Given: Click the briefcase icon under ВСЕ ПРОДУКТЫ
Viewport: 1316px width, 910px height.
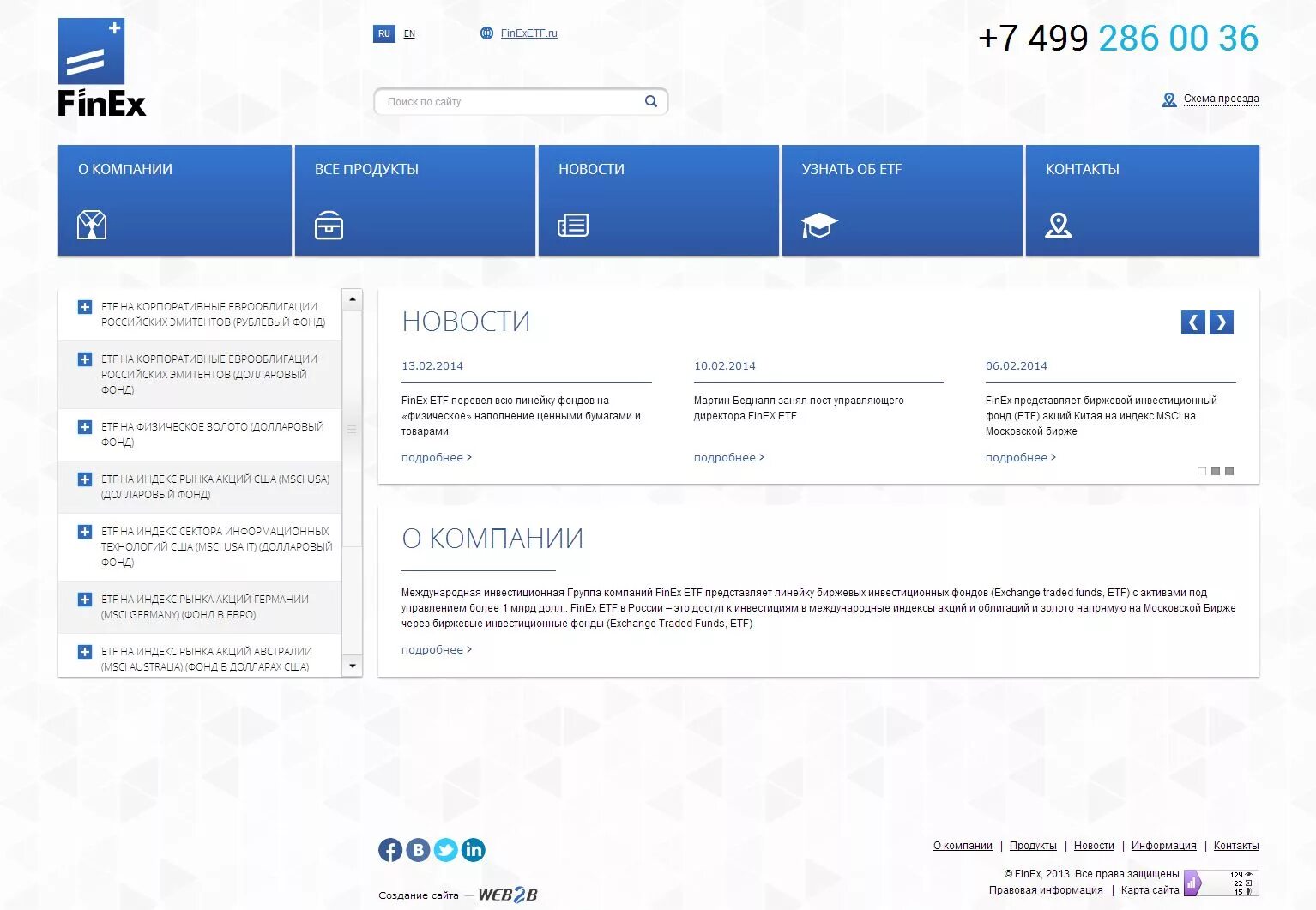Looking at the screenshot, I should click(x=331, y=226).
